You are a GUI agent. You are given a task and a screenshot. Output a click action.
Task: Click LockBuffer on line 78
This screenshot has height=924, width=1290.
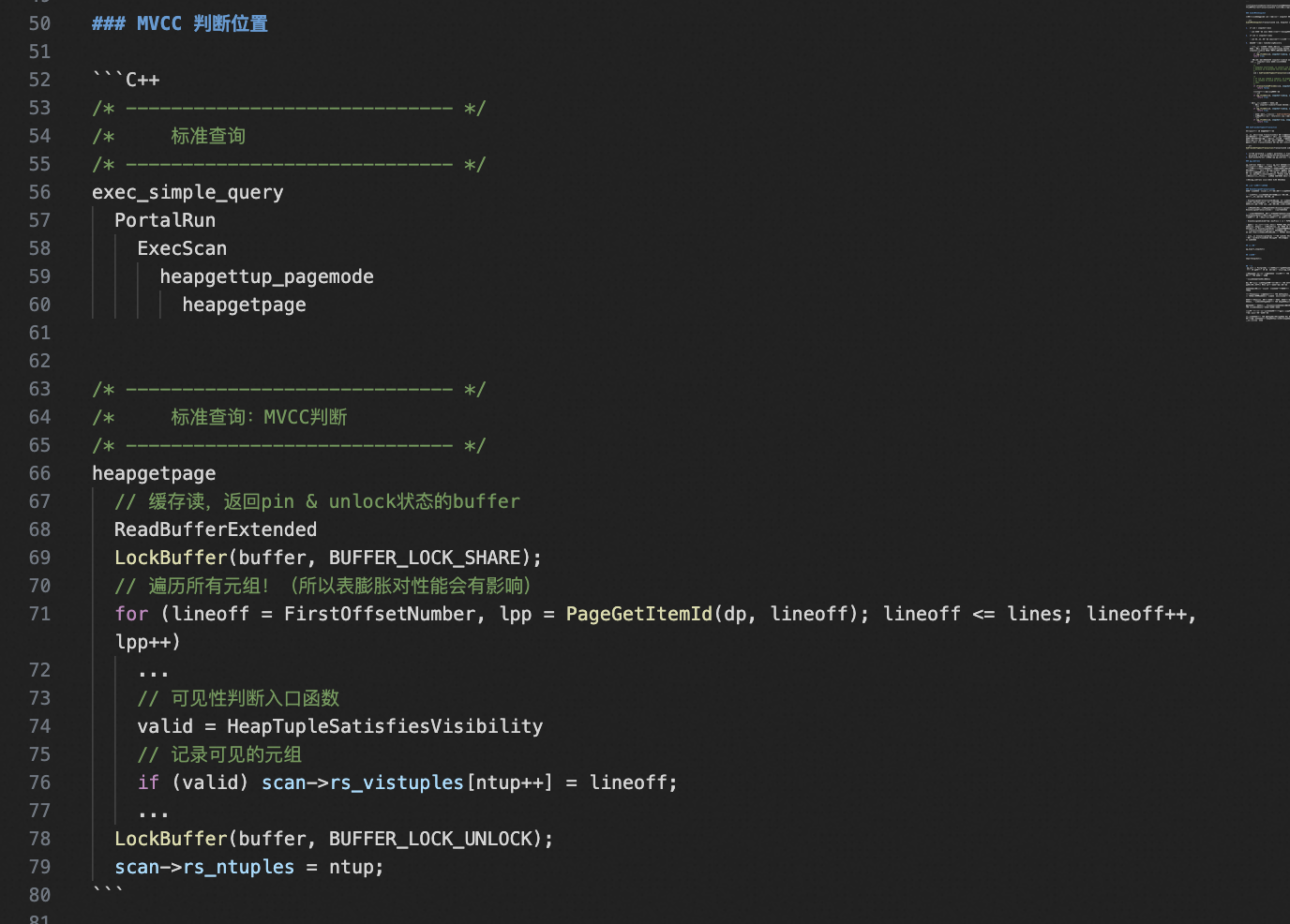pos(171,839)
